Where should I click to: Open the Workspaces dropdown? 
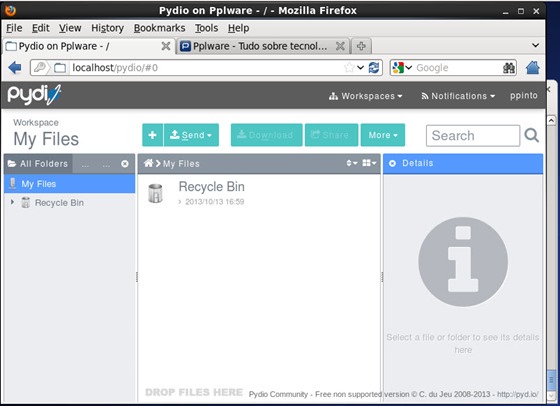pos(366,96)
